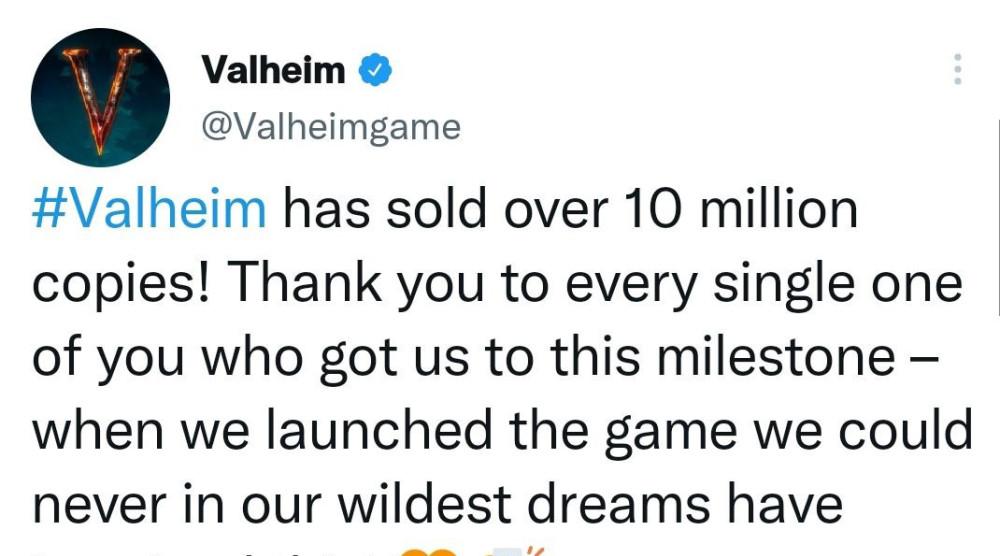The height and width of the screenshot is (556, 1000).
Task: Click the vertical scrollbar at right edge
Action: click(x=998, y=217)
